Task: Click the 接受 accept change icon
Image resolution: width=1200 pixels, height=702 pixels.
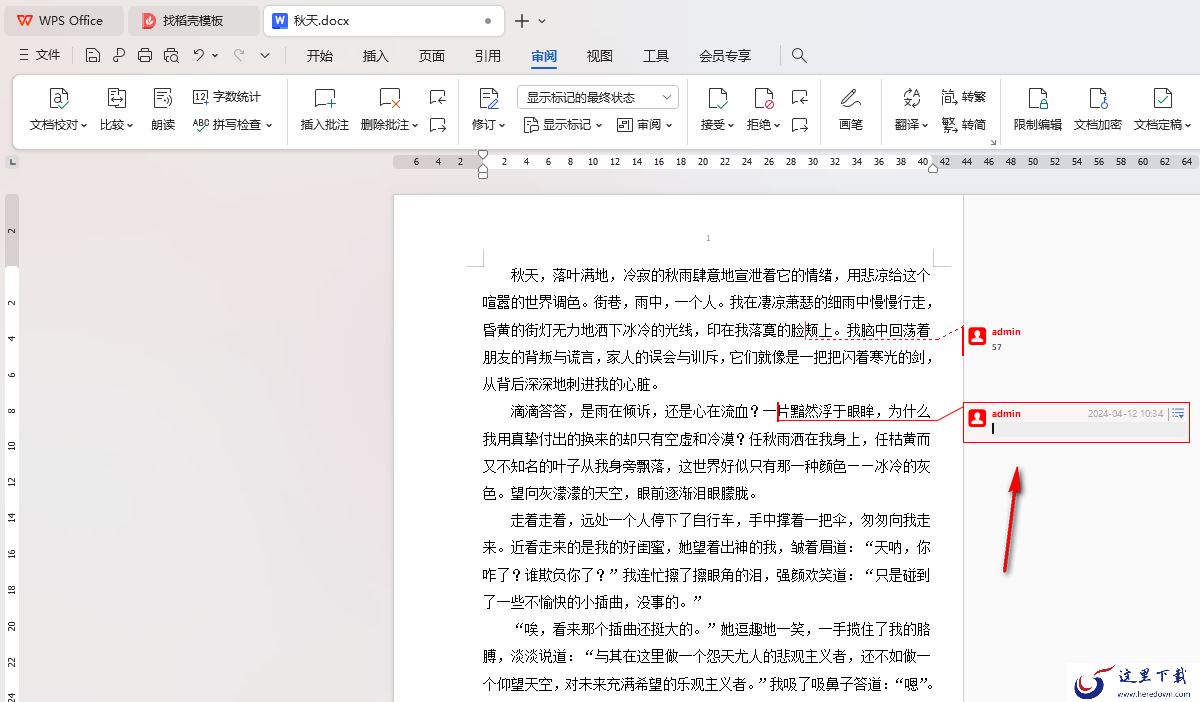Action: pyautogui.click(x=717, y=98)
